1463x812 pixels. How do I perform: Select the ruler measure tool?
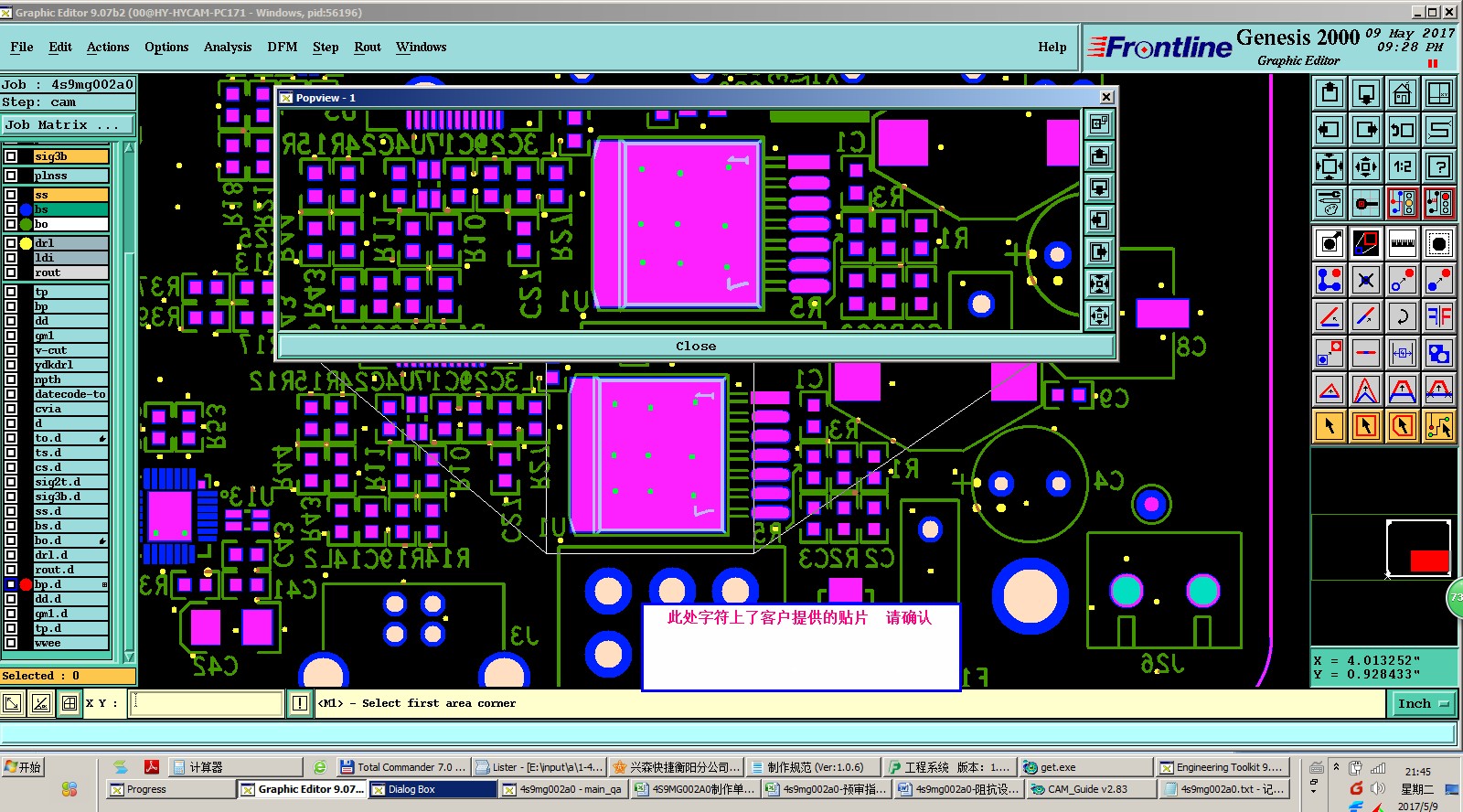[x=1402, y=243]
